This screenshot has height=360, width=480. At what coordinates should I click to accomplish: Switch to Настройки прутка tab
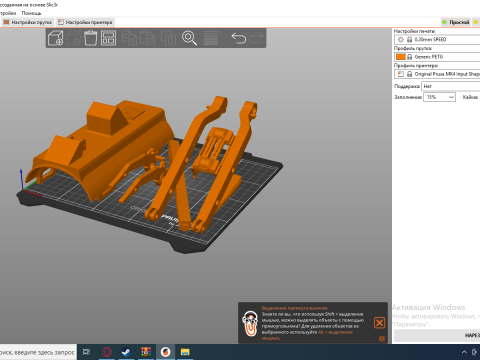point(28,22)
